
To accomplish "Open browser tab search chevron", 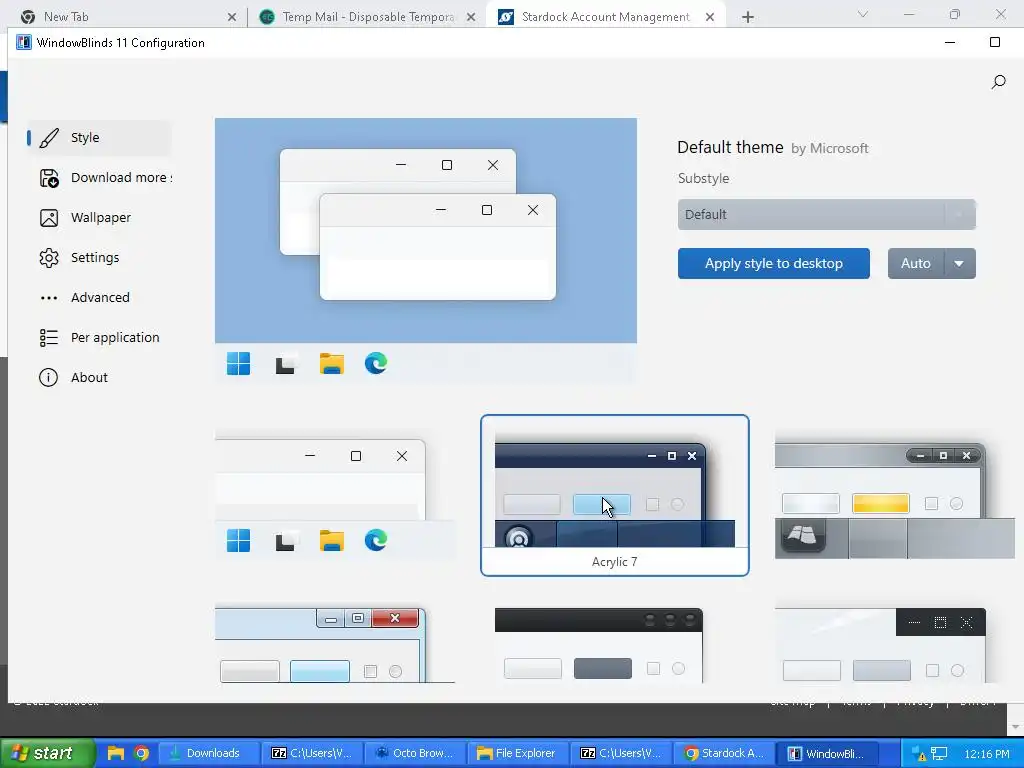I will coord(863,14).
